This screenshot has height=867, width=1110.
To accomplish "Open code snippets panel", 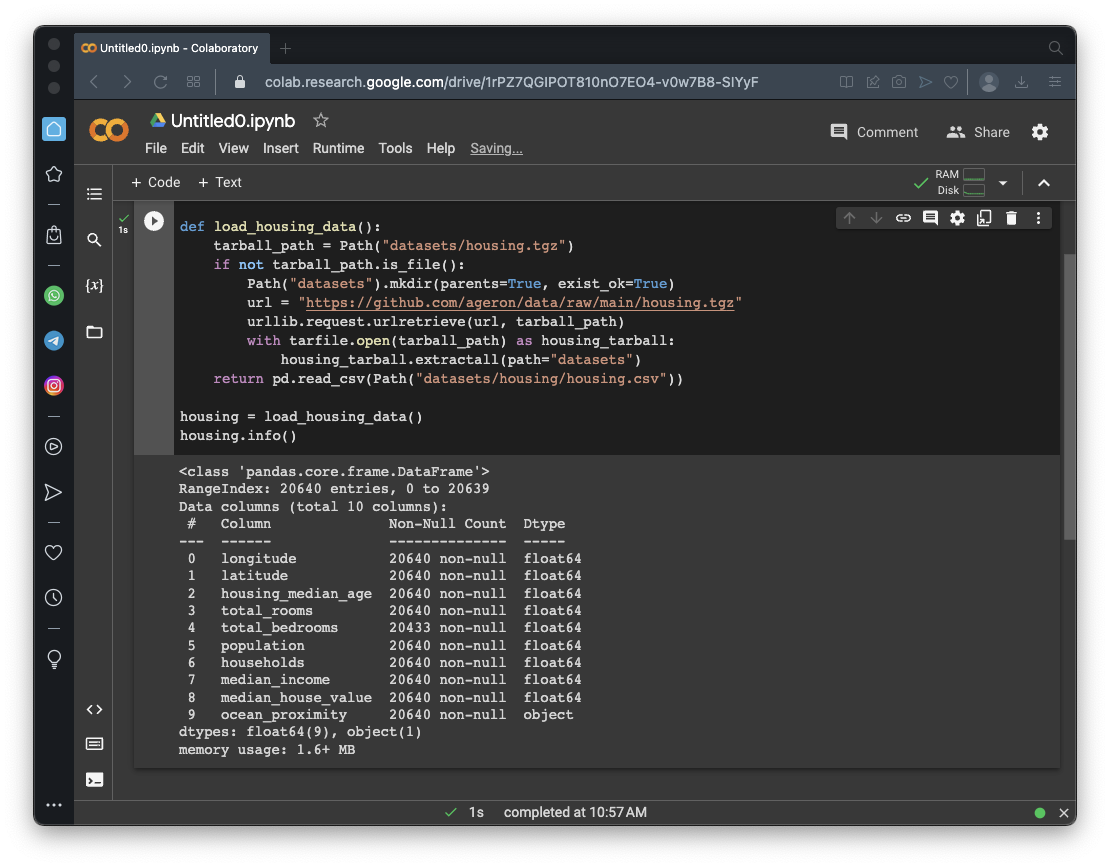I will [94, 710].
